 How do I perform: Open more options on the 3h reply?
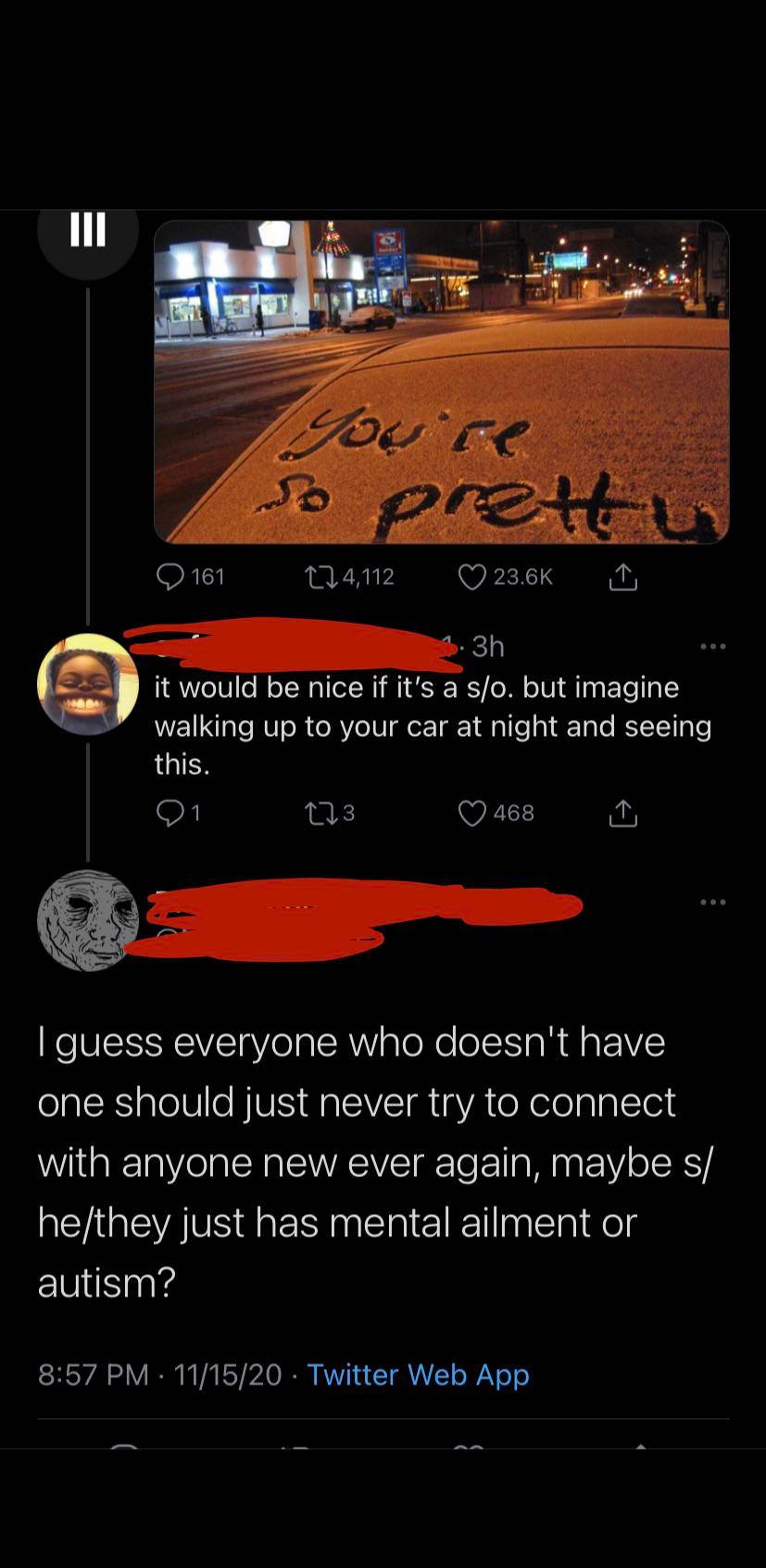713,646
